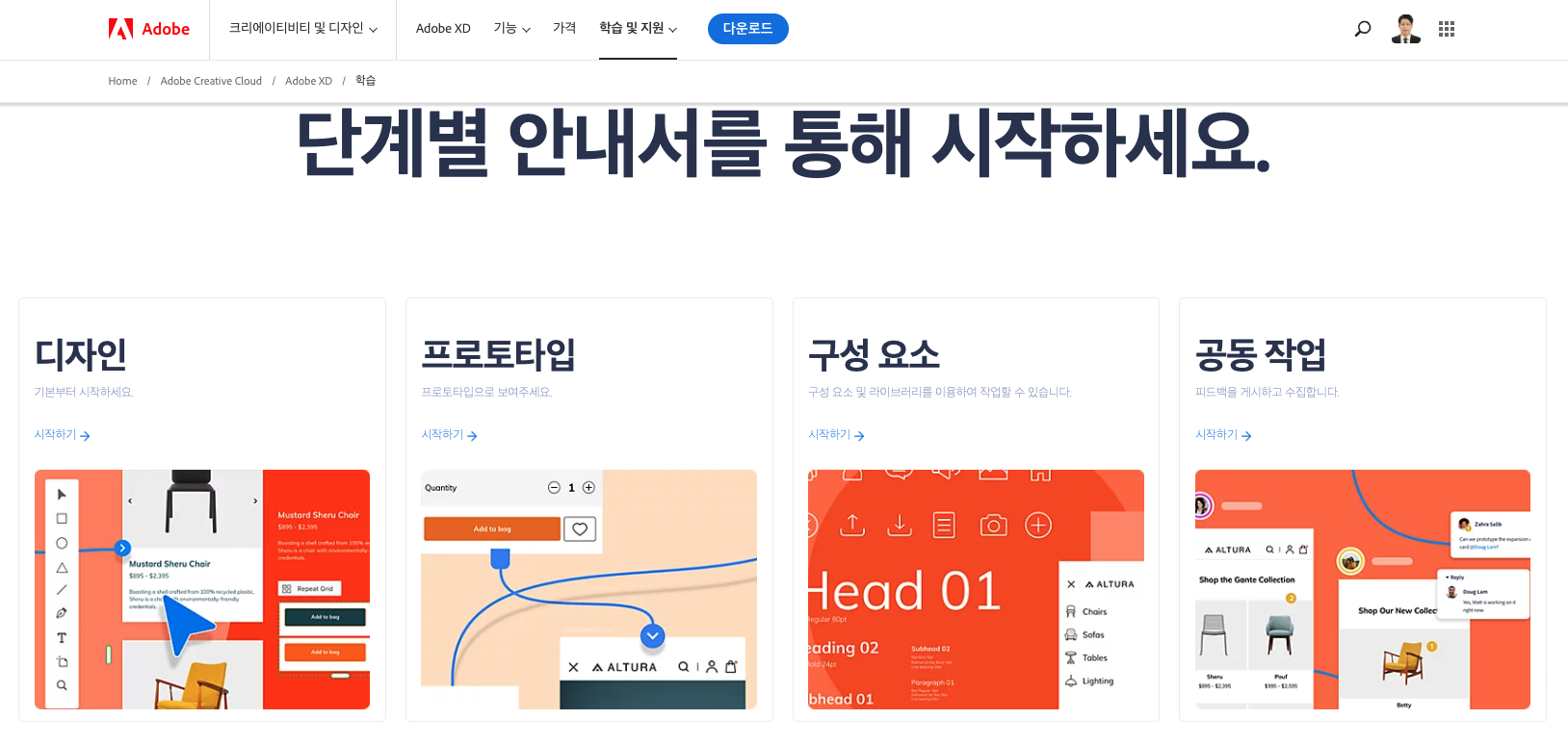
Task: Click the 학습 breadcrumb text
Action: (x=365, y=81)
